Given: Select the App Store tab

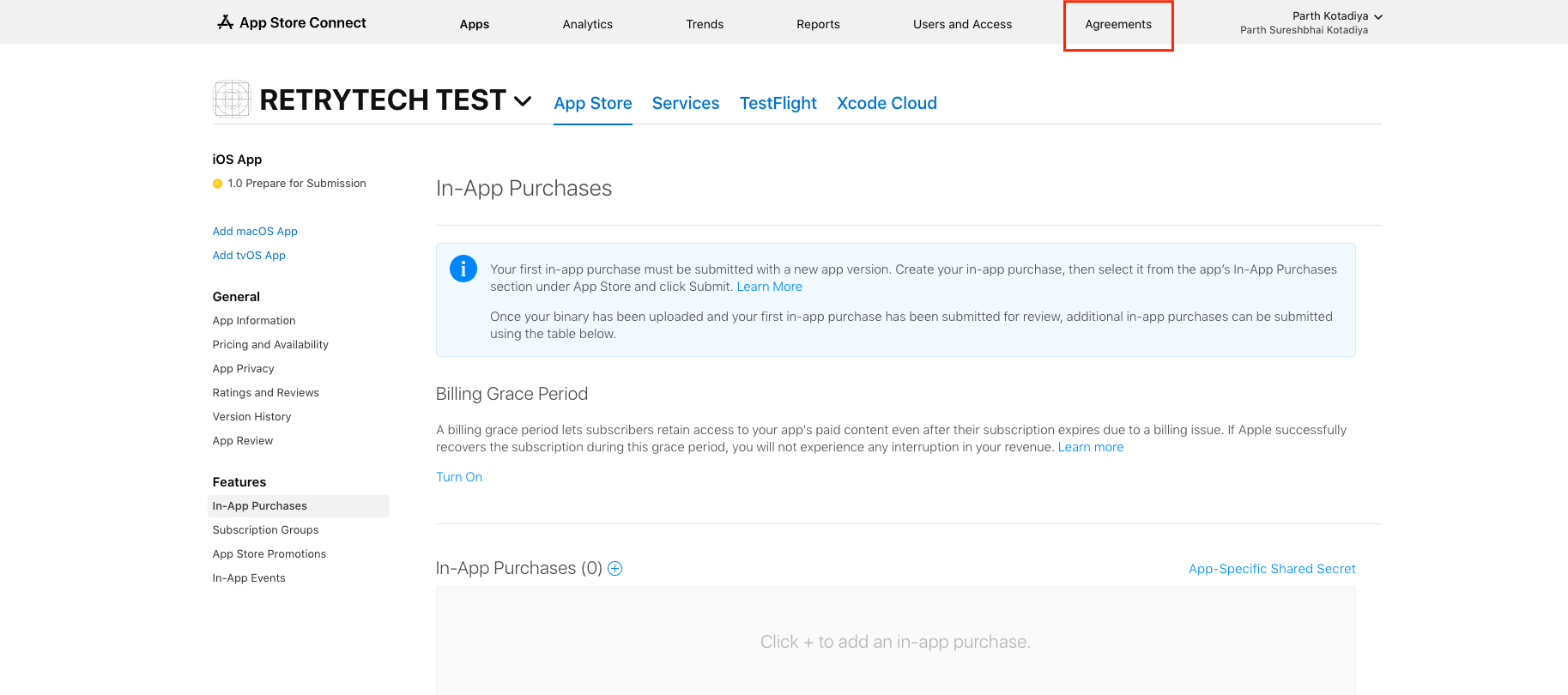Looking at the screenshot, I should click(x=593, y=103).
